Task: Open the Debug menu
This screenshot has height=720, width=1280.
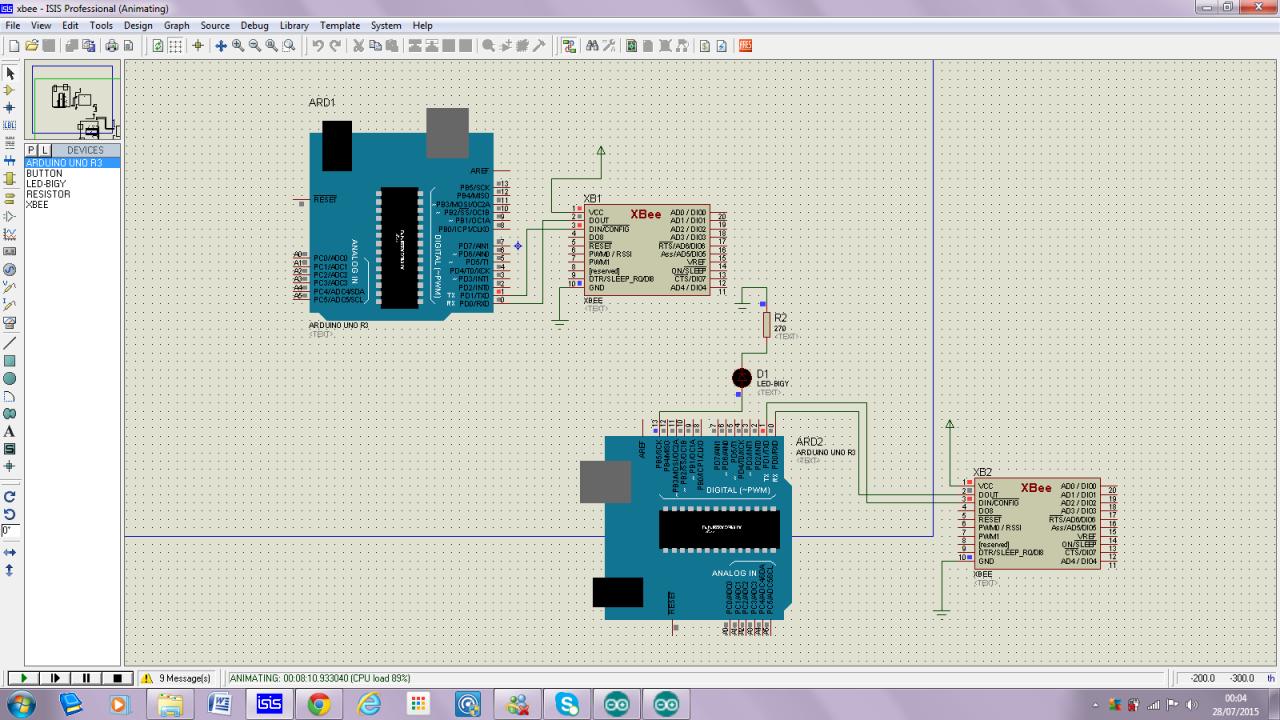Action: pyautogui.click(x=254, y=25)
